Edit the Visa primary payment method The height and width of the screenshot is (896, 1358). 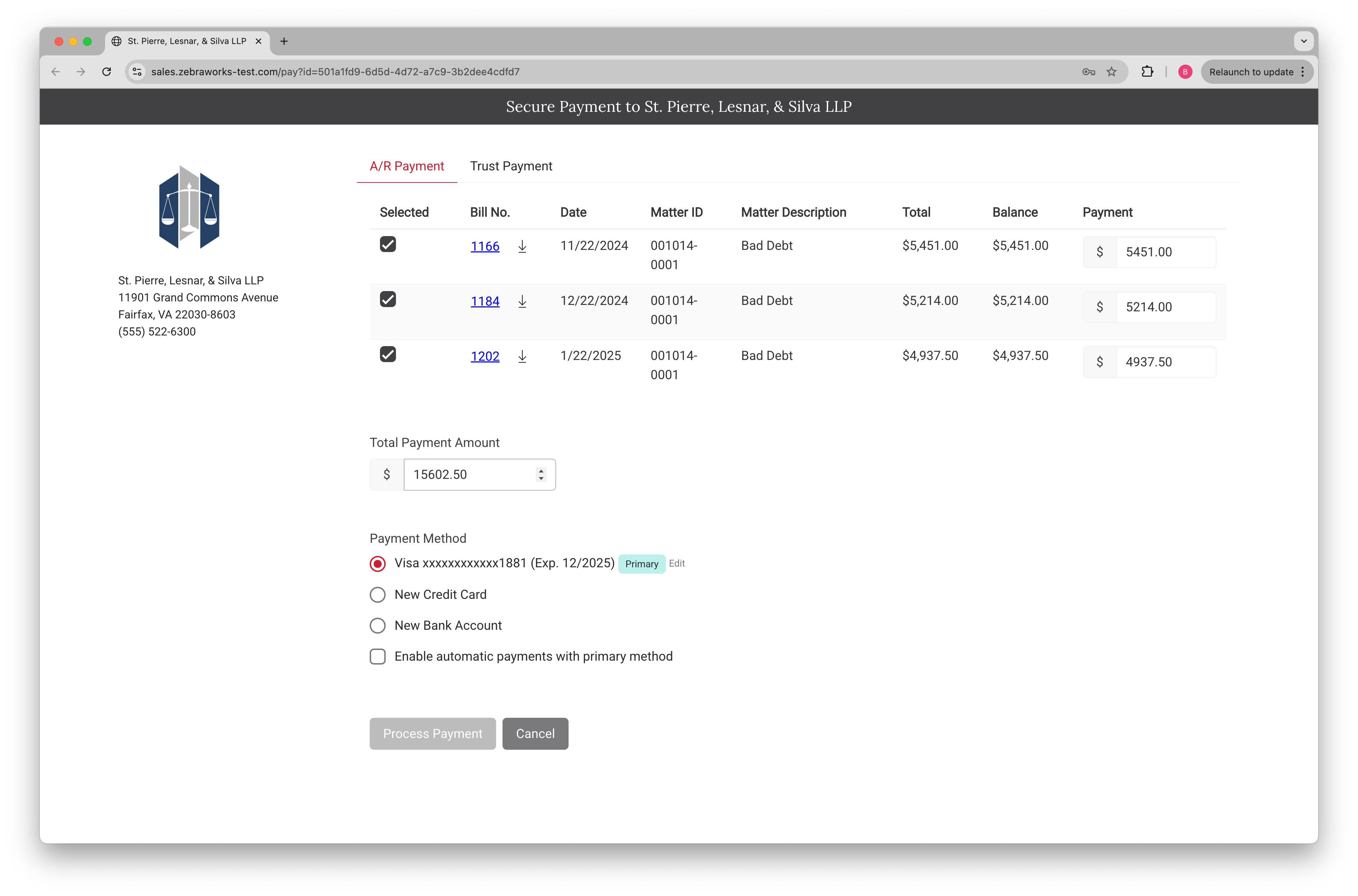pos(676,563)
